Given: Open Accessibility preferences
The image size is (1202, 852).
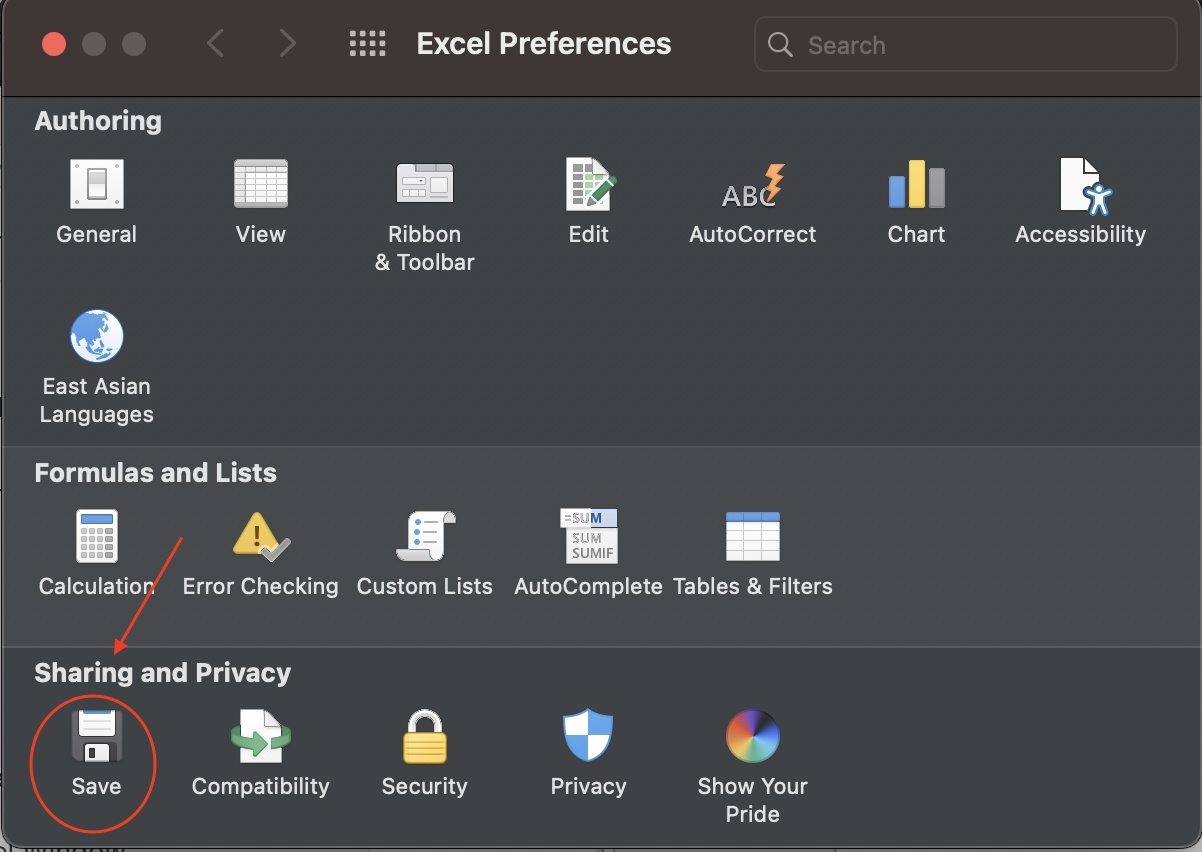Looking at the screenshot, I should [x=1081, y=186].
